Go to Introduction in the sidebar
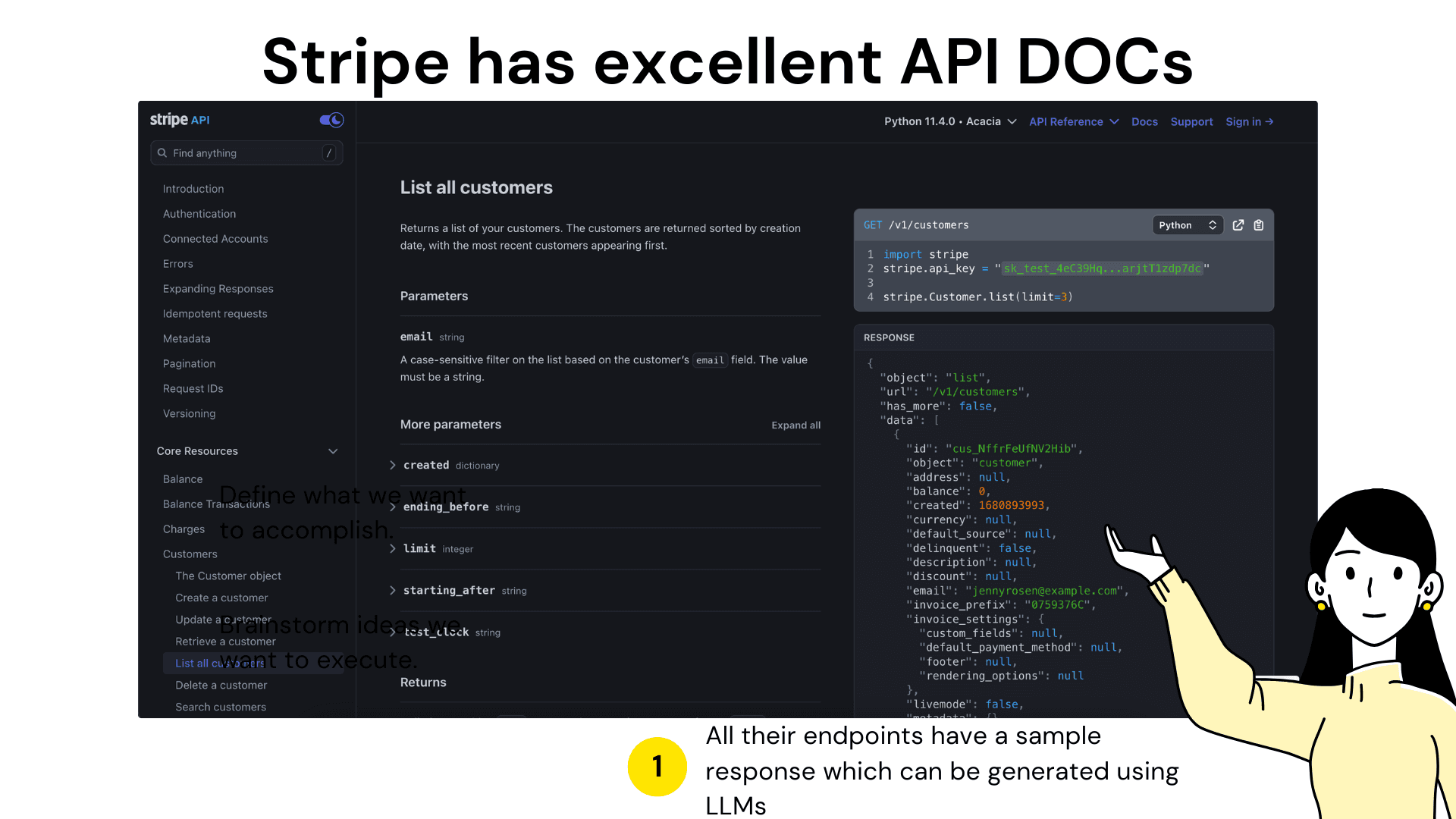The image size is (1456, 819). [193, 189]
